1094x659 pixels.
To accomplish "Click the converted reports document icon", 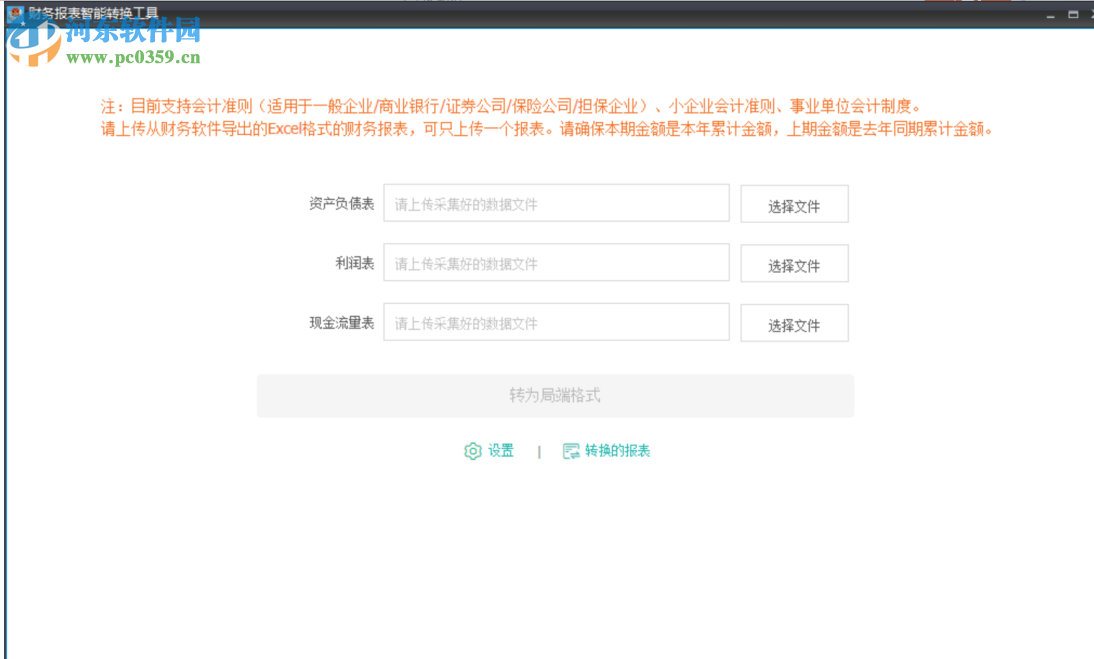I will coord(570,451).
